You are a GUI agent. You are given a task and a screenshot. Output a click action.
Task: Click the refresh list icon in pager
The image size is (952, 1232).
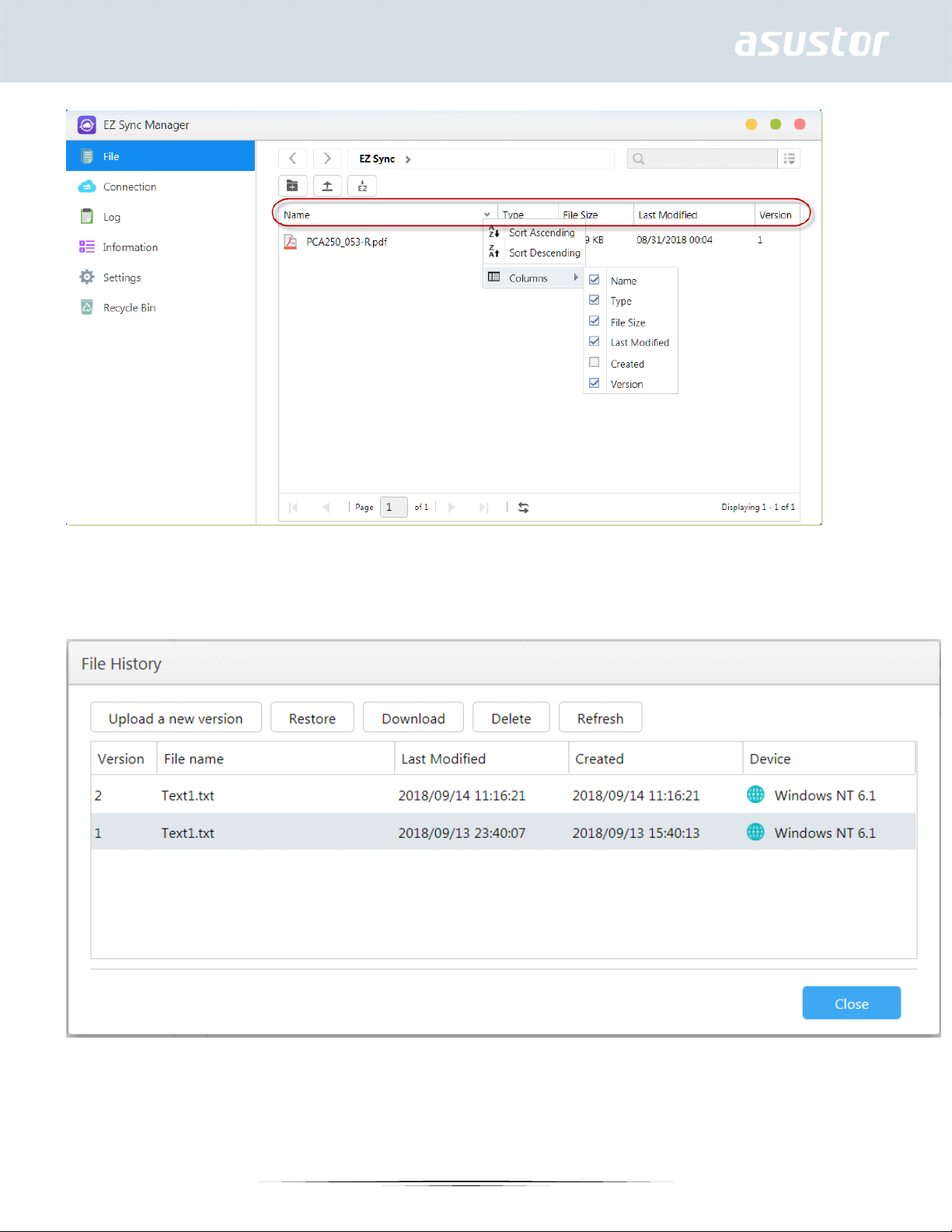pos(524,508)
